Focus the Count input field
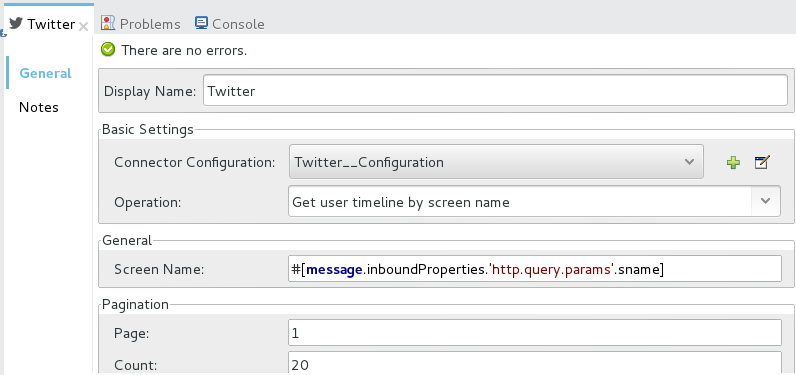 (x=535, y=363)
